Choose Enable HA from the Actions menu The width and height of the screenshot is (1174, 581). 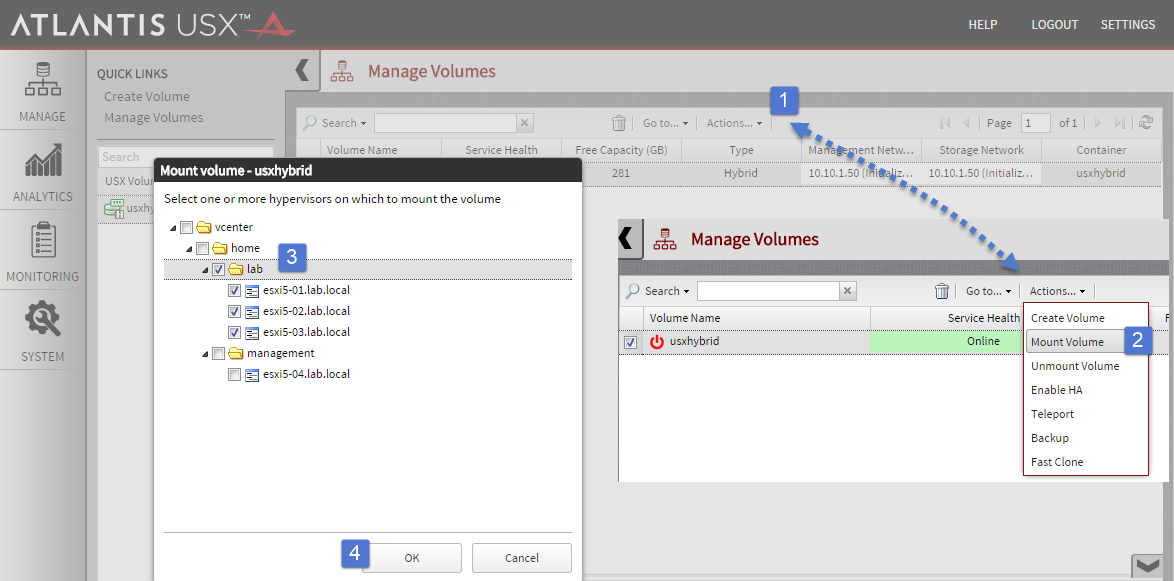(1056, 390)
